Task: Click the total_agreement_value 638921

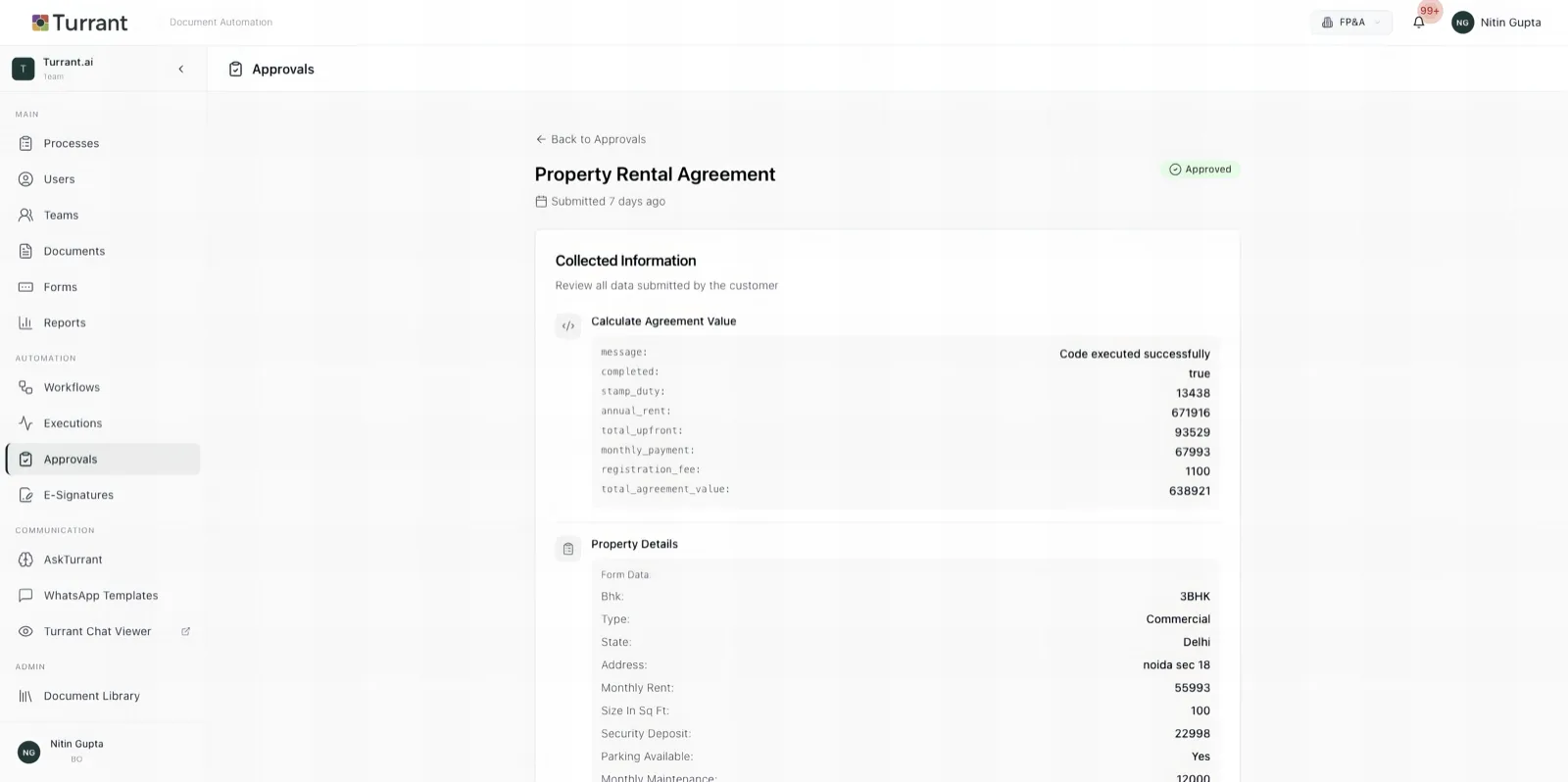Action: [x=1190, y=491]
